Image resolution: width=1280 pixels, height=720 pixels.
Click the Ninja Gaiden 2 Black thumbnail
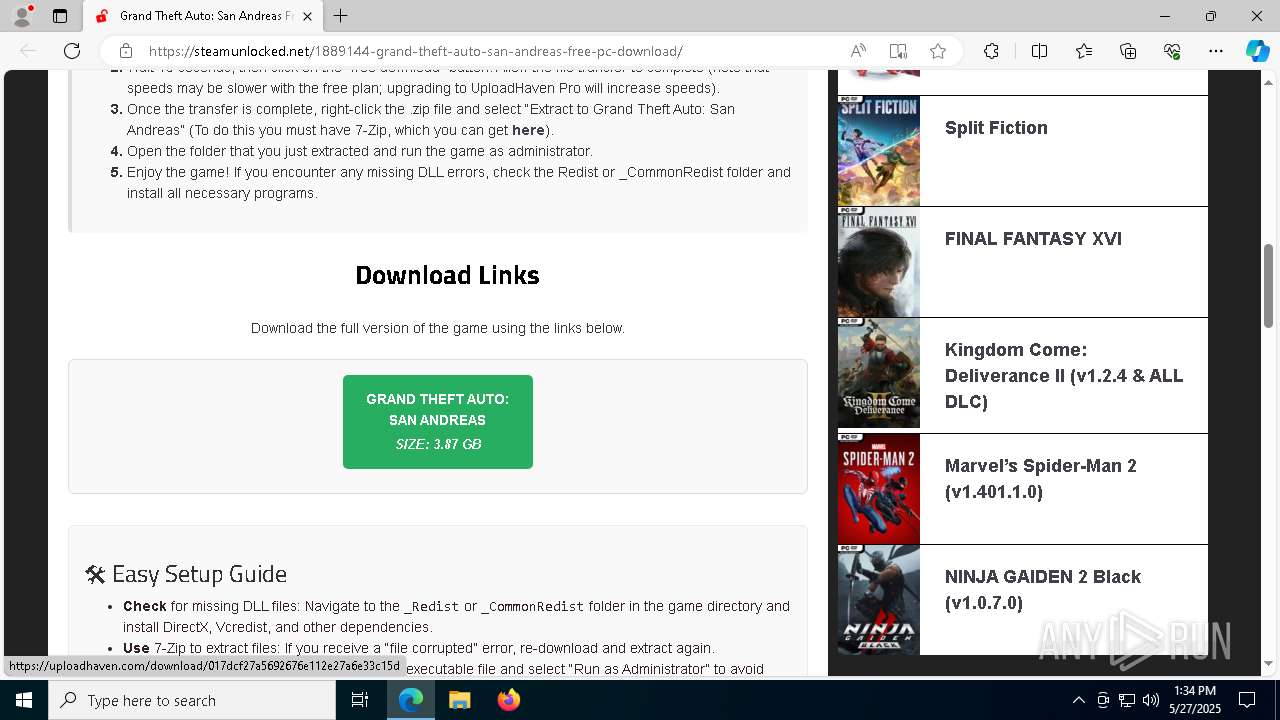(879, 600)
